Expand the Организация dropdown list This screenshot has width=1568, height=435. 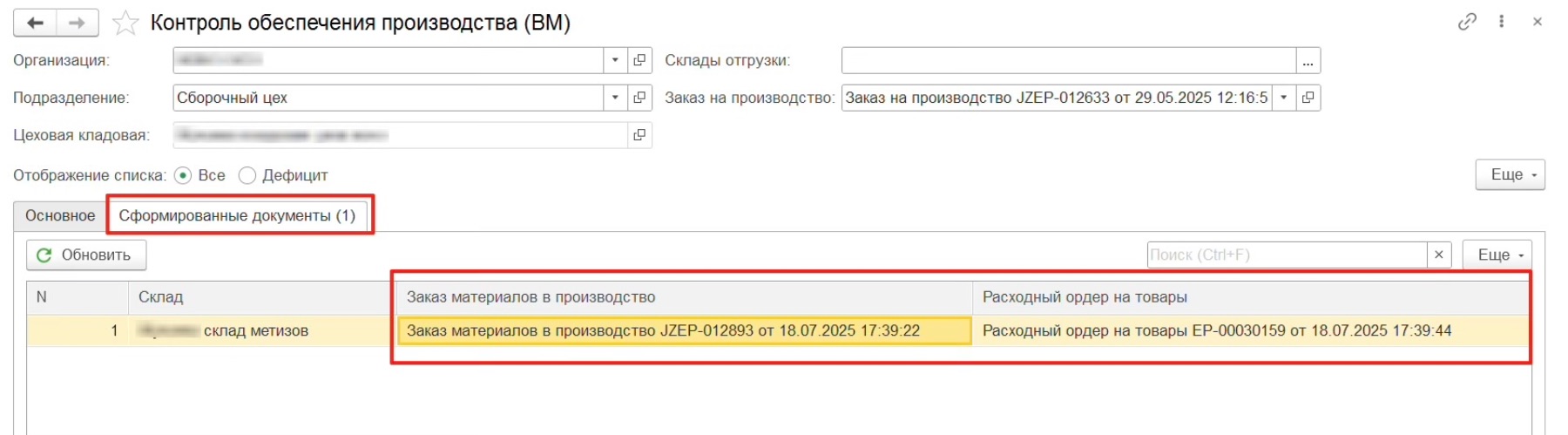pyautogui.click(x=615, y=60)
